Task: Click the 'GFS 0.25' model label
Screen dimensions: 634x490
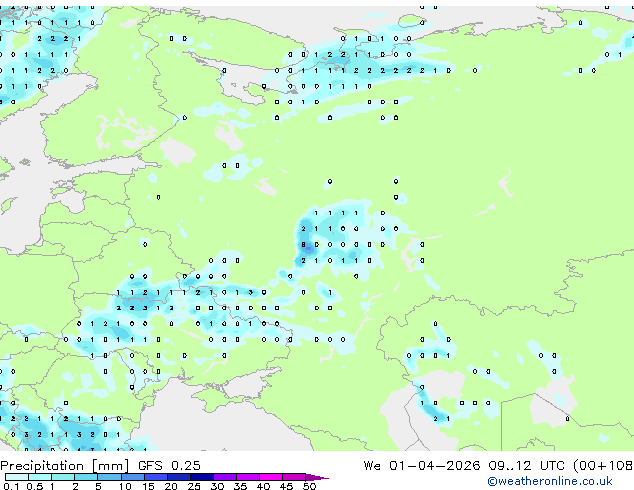Action: coord(169,466)
